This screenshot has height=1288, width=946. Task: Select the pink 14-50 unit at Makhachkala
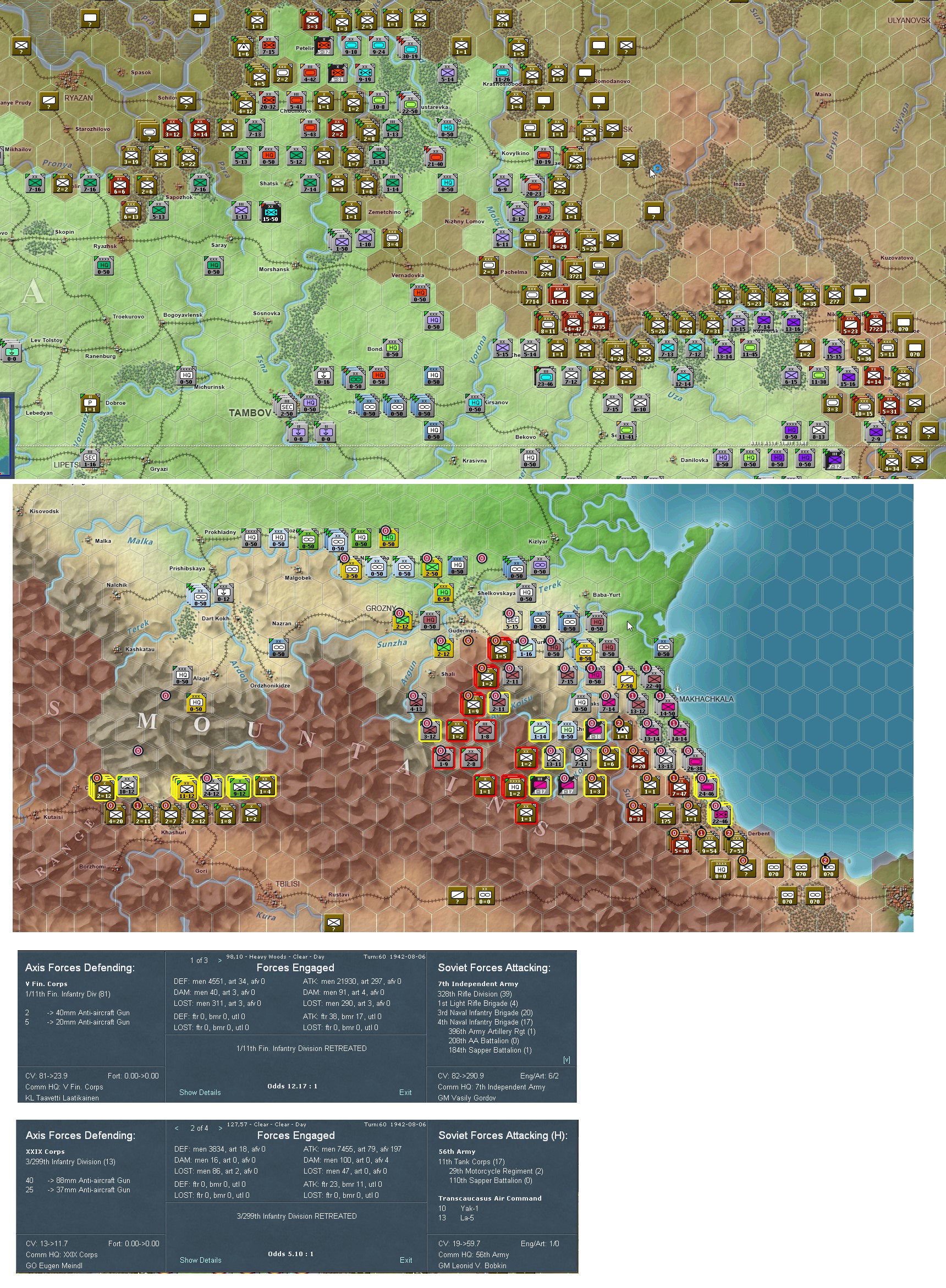pos(667,707)
